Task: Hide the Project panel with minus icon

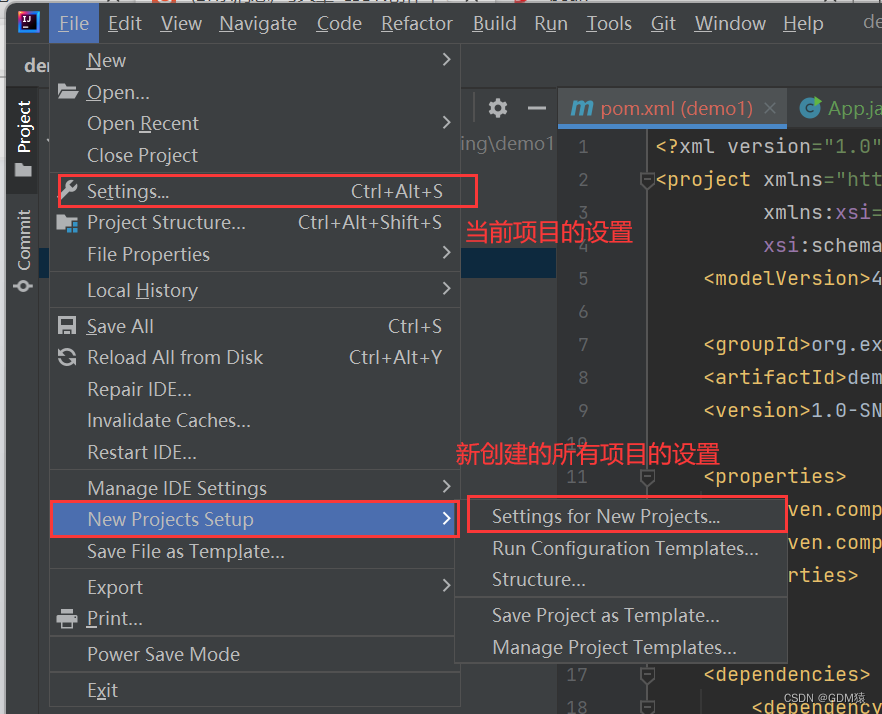Action: [x=537, y=107]
